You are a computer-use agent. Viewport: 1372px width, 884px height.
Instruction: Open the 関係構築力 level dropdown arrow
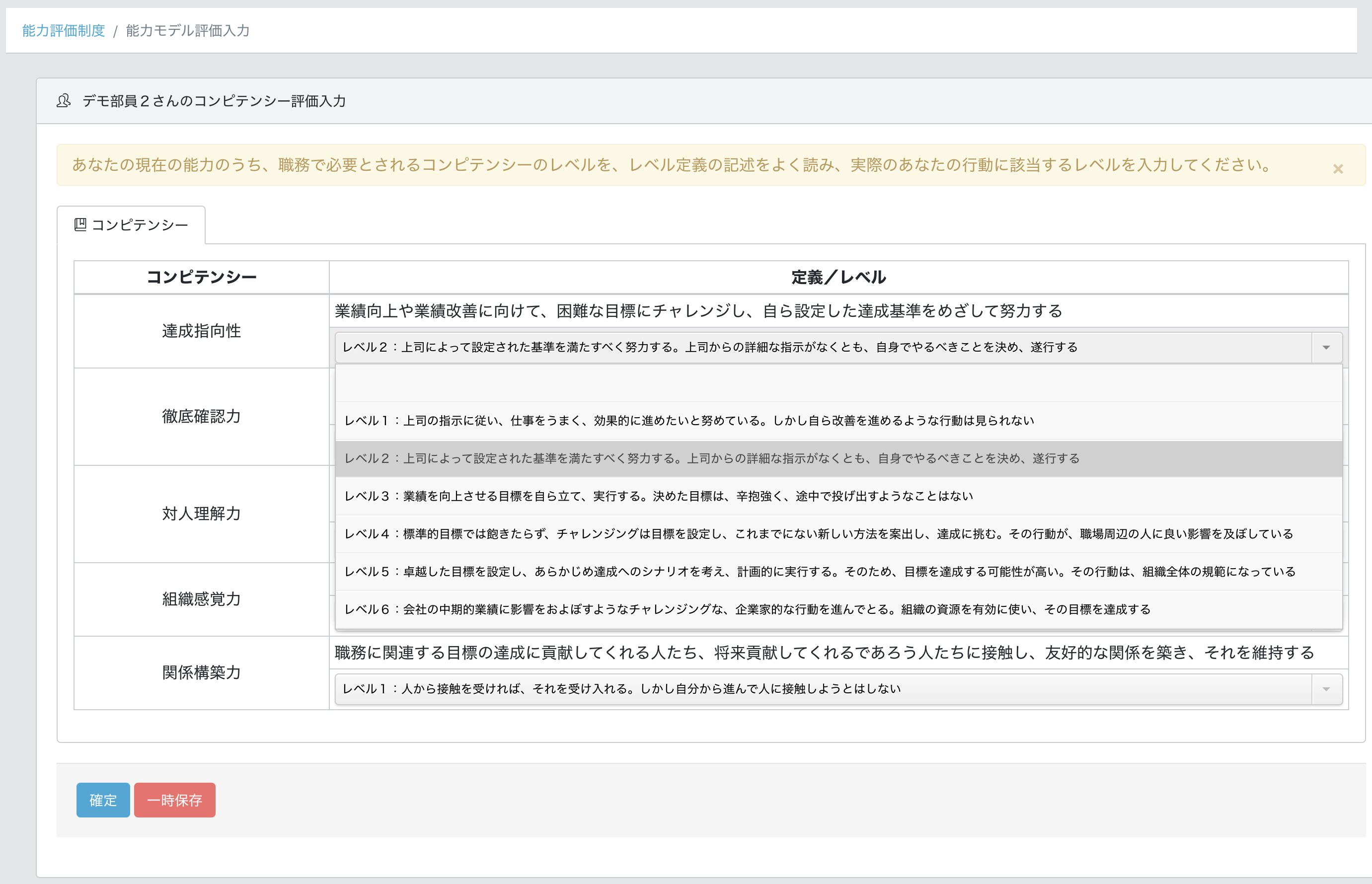pos(1326,689)
